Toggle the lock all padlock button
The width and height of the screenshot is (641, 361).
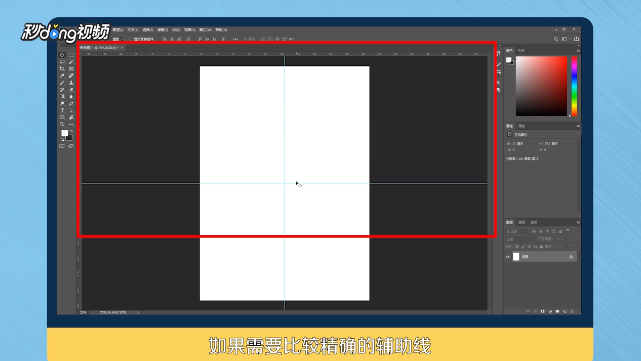[541, 247]
